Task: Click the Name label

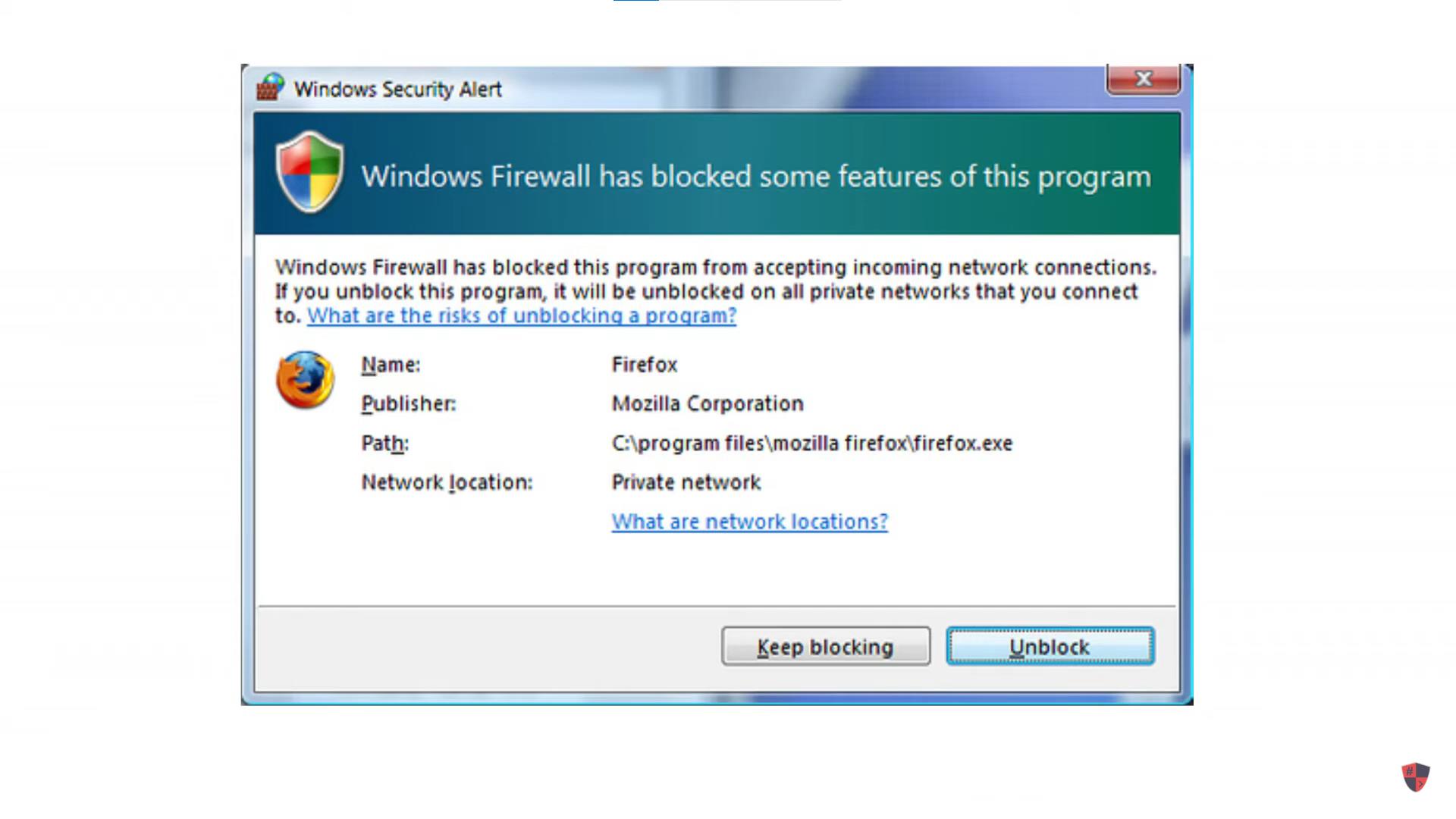Action: (x=391, y=365)
